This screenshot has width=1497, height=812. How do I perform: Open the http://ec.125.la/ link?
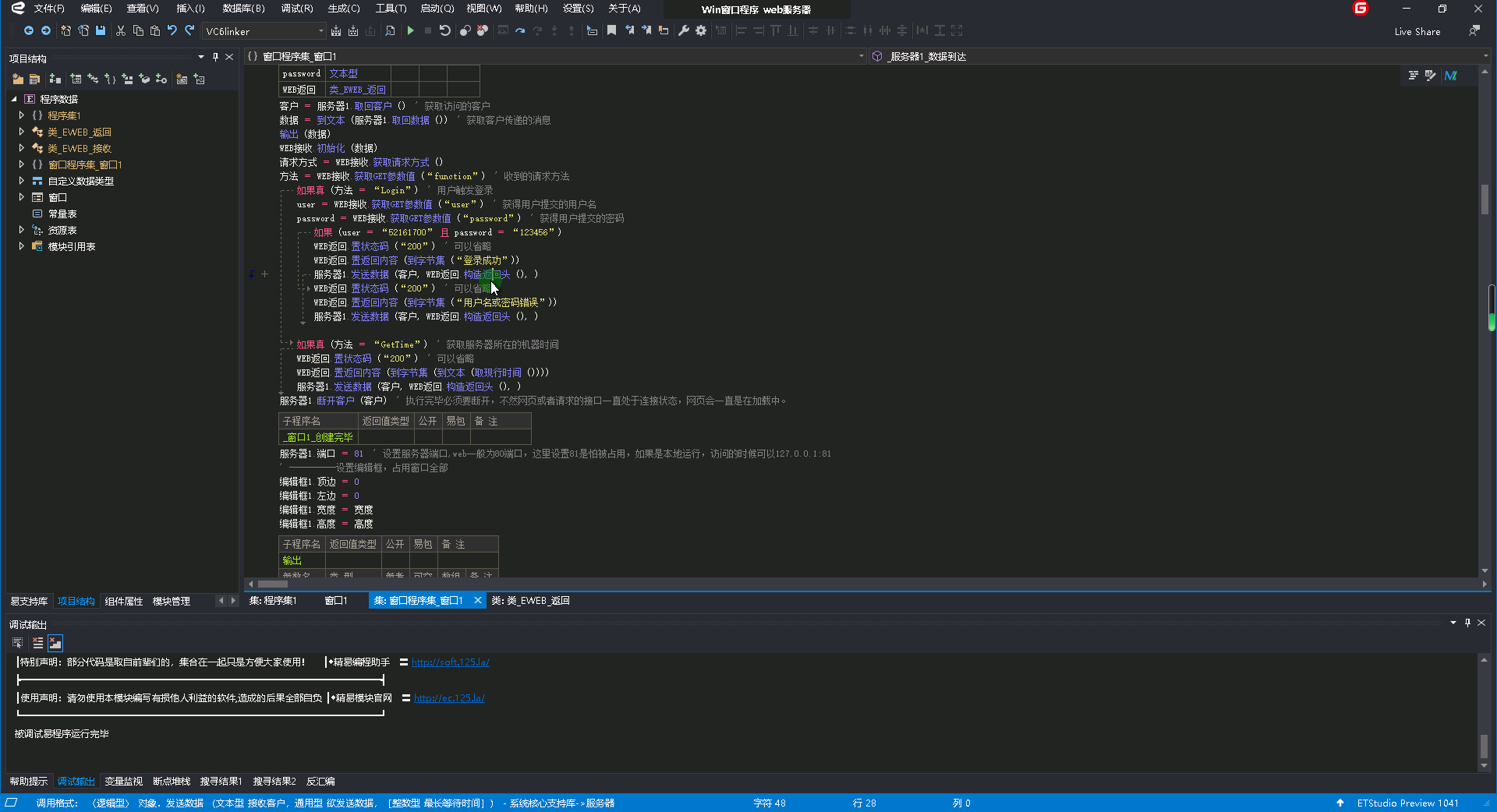pyautogui.click(x=449, y=698)
